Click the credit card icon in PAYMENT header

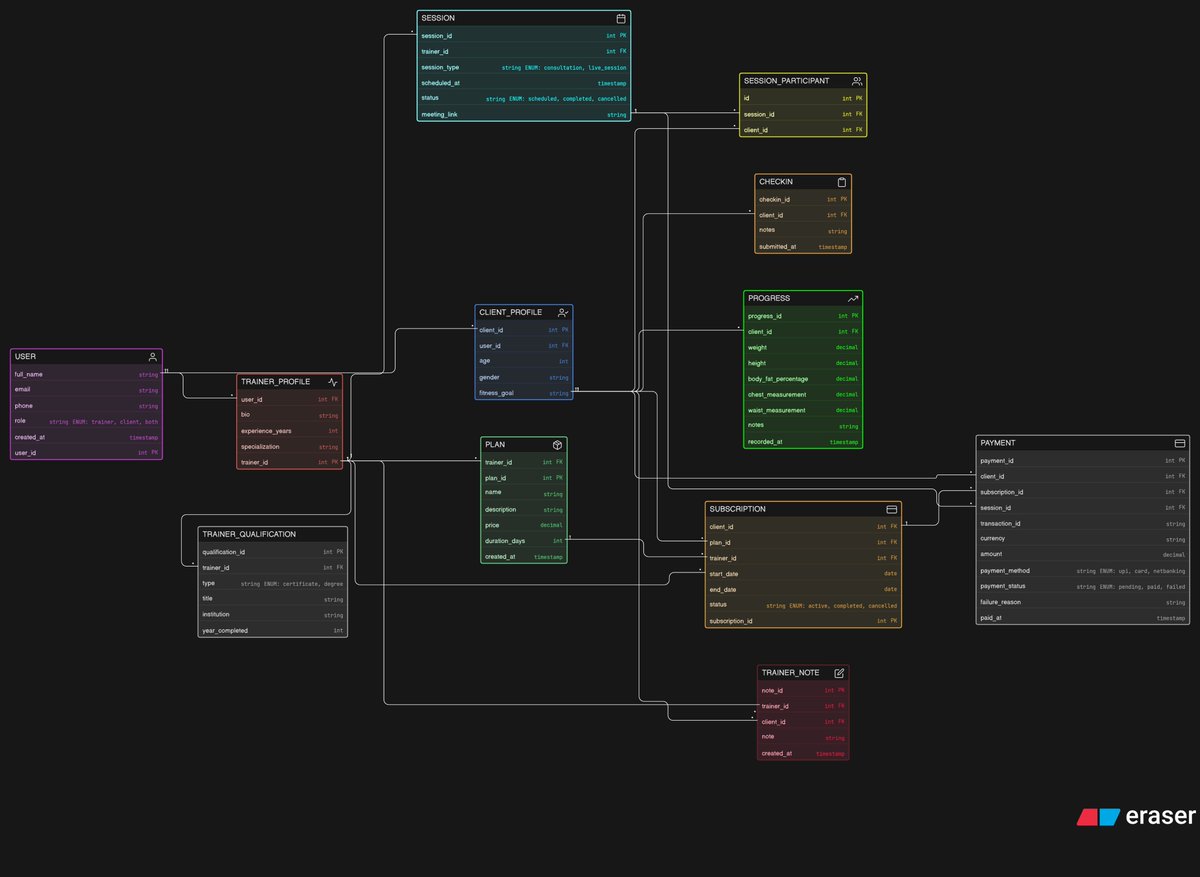pos(1180,443)
